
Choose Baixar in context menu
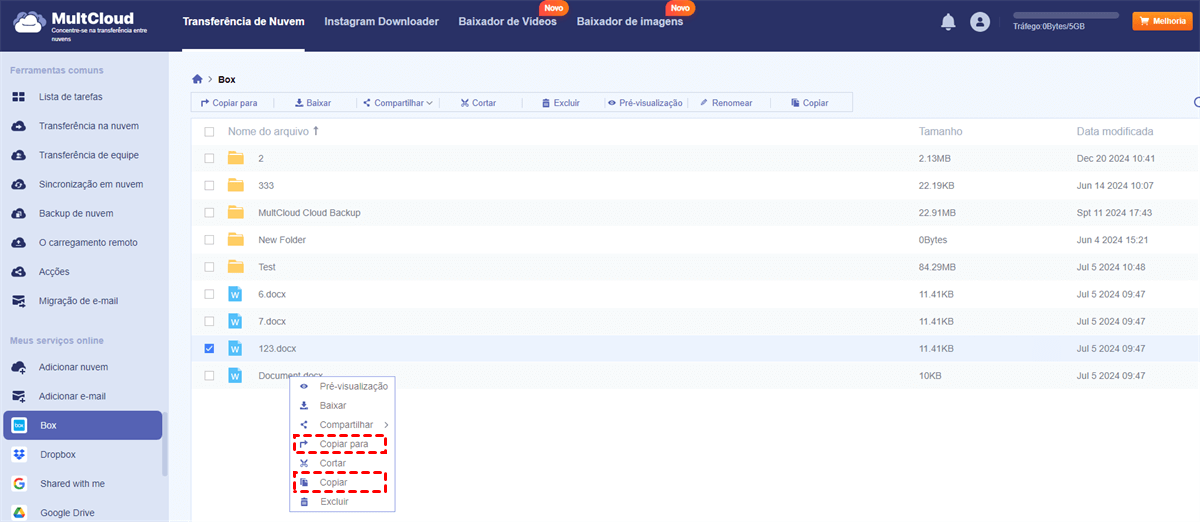pos(343,406)
